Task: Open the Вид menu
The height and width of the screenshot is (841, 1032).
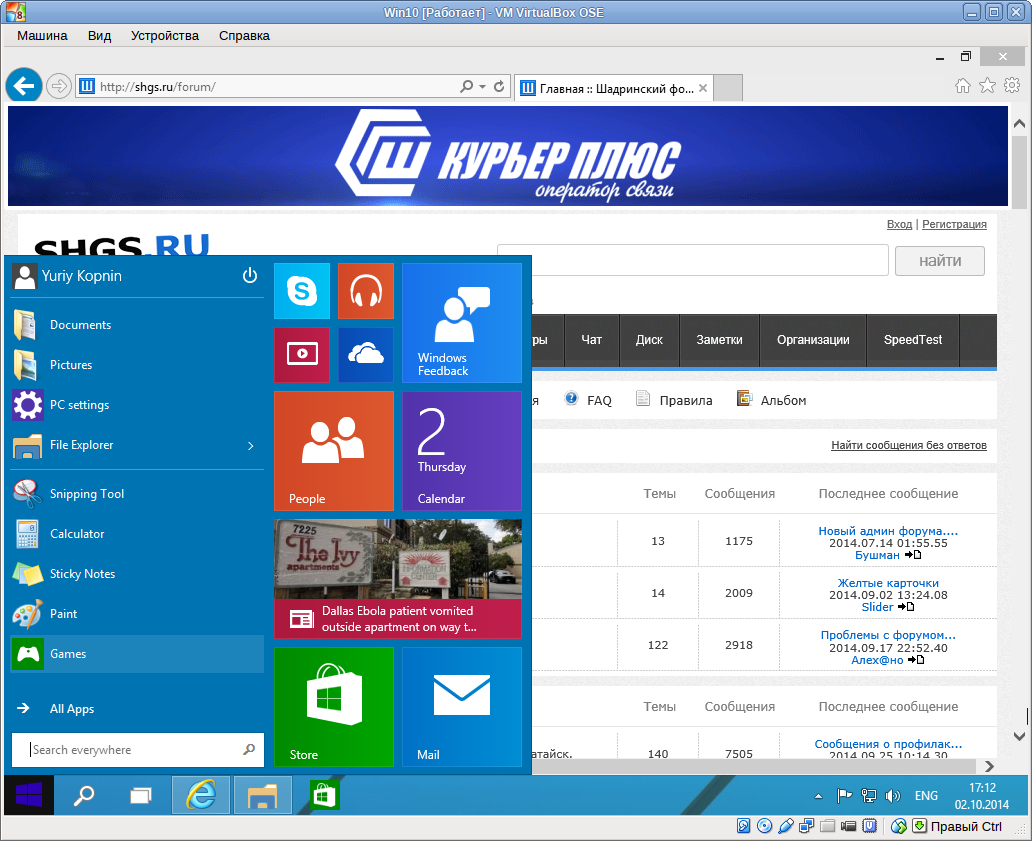Action: click(99, 36)
